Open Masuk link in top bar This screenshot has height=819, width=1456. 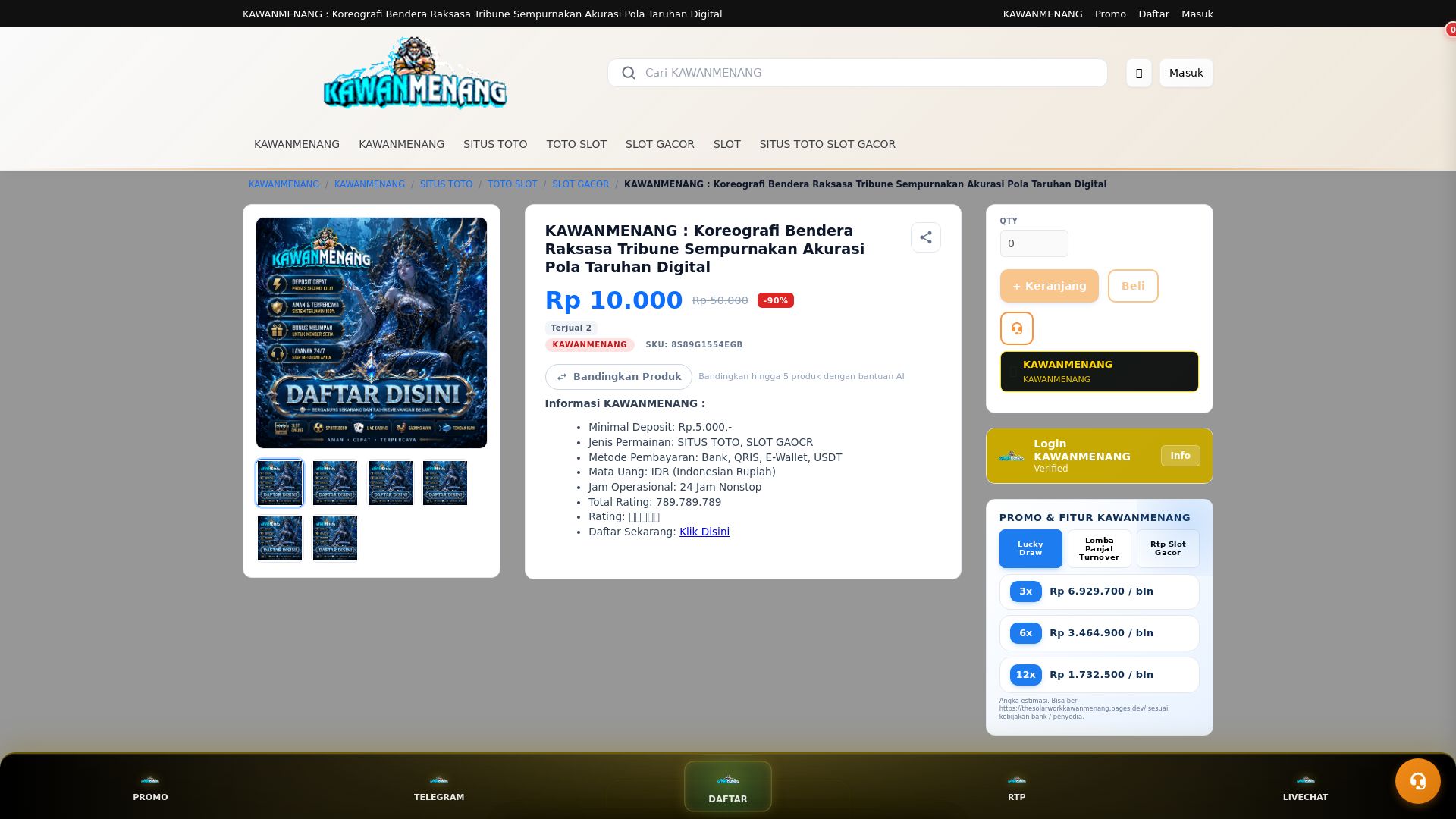click(1197, 14)
